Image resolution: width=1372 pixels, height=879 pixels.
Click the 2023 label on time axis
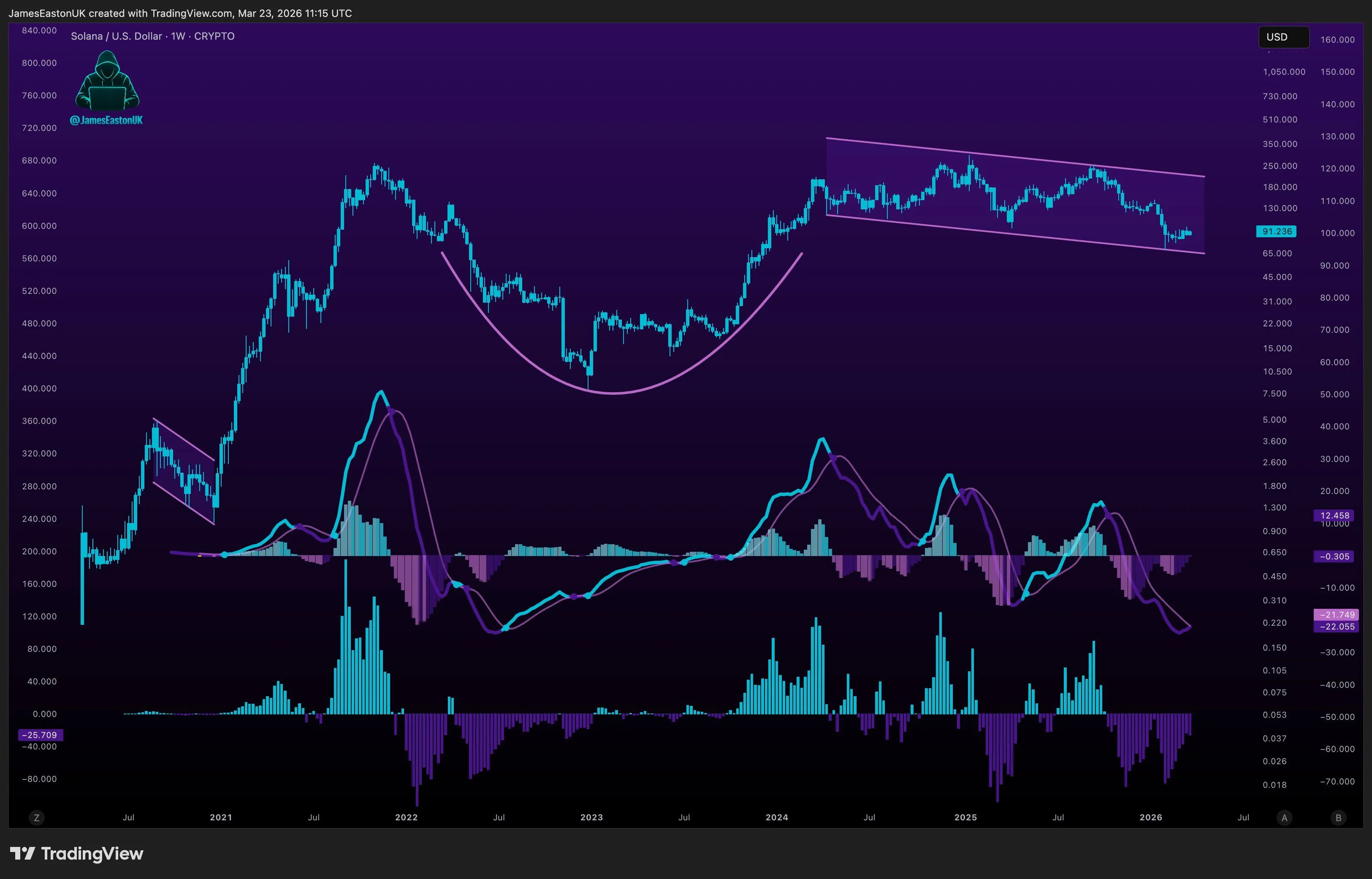[591, 817]
